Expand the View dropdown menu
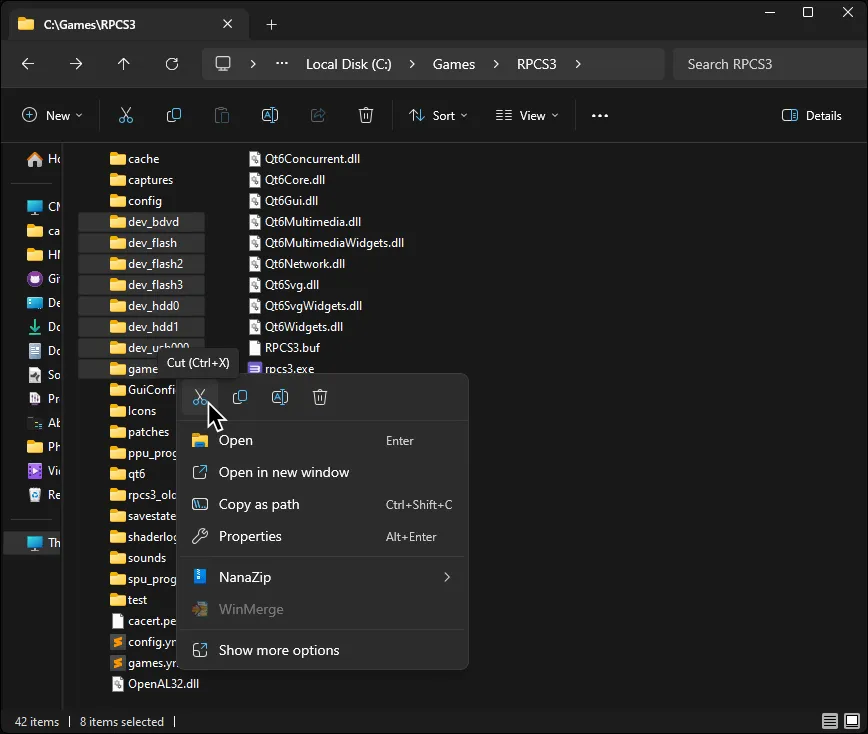The height and width of the screenshot is (734, 868). click(x=527, y=115)
